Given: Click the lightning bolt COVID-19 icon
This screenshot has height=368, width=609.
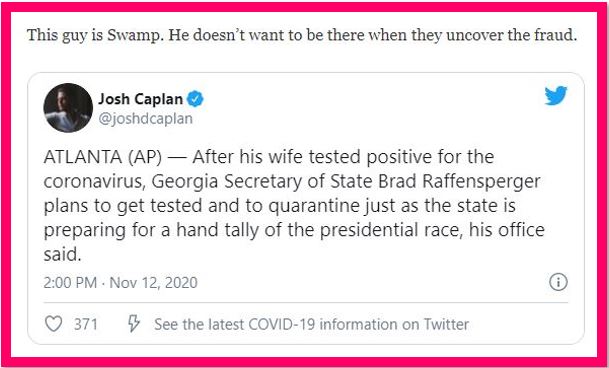Looking at the screenshot, I should point(134,324).
